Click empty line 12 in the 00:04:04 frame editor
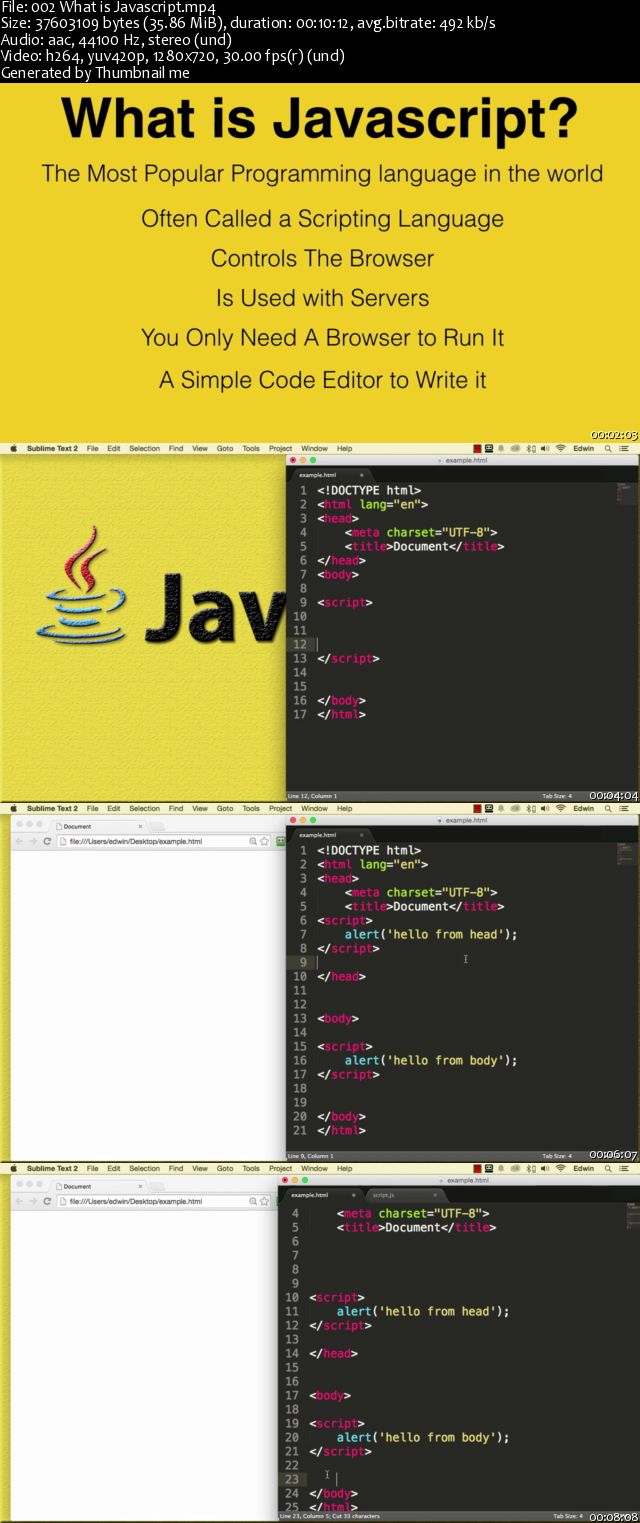Viewport: 640px width, 1523px height. pyautogui.click(x=460, y=645)
